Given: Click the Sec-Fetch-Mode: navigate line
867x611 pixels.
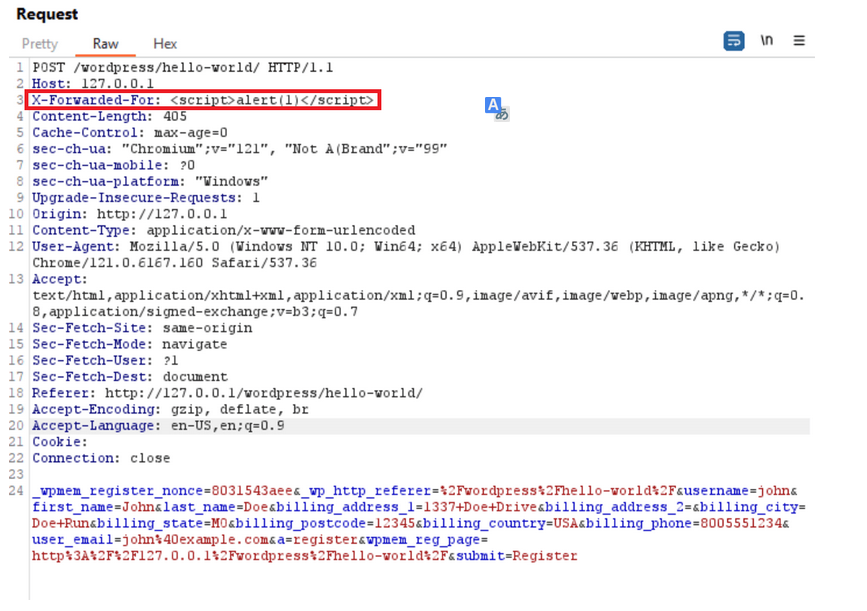Looking at the screenshot, I should point(129,344).
